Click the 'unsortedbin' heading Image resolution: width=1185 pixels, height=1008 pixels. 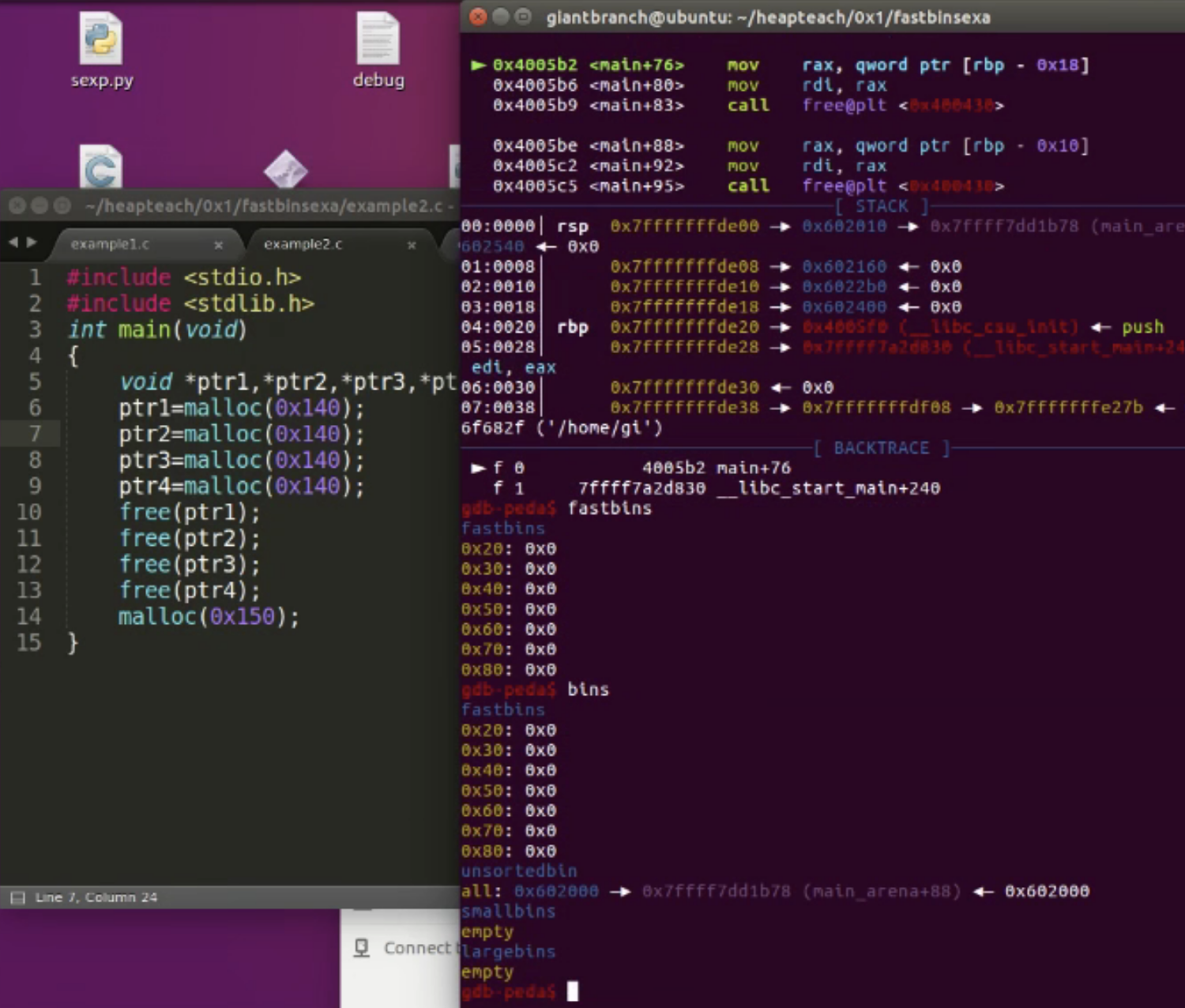tap(519, 871)
